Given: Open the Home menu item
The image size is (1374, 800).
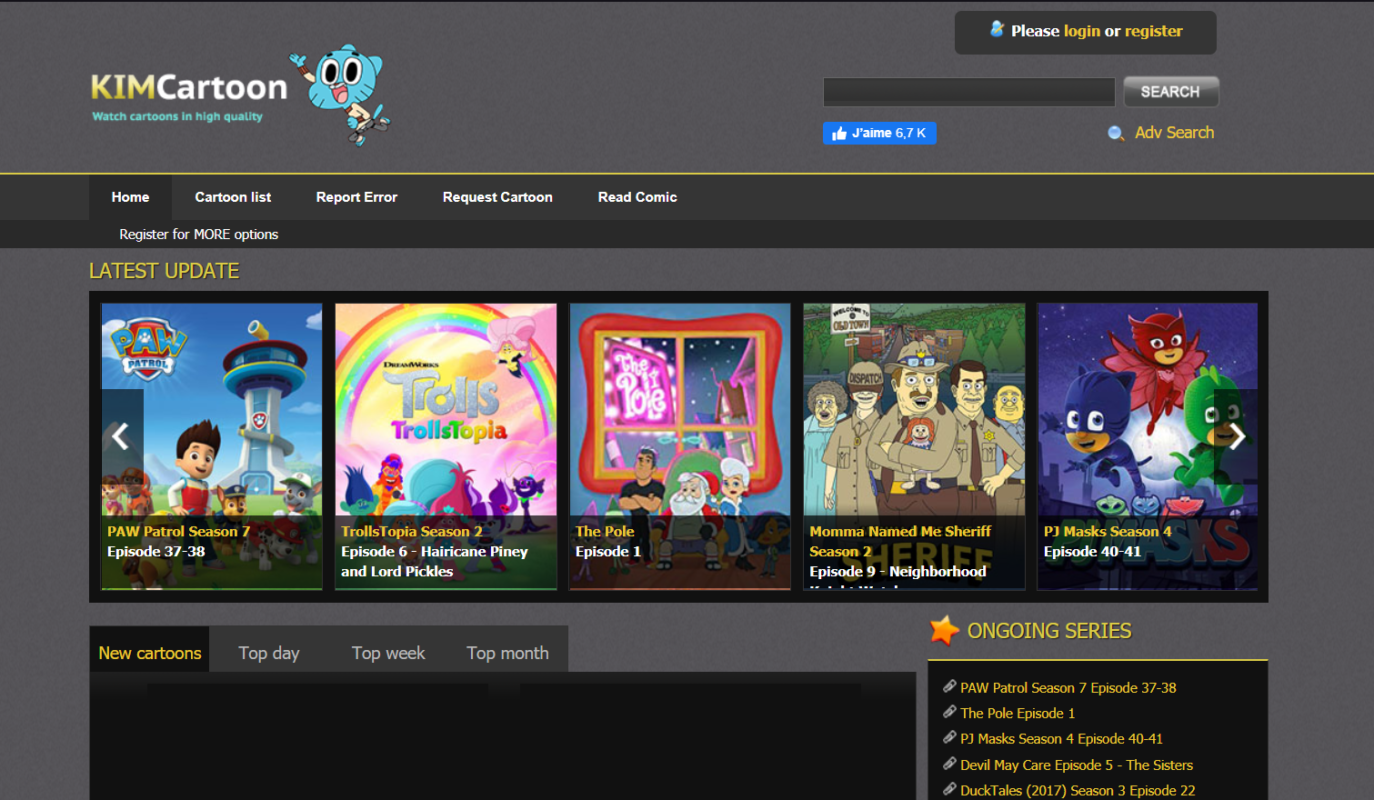Looking at the screenshot, I should coord(130,197).
